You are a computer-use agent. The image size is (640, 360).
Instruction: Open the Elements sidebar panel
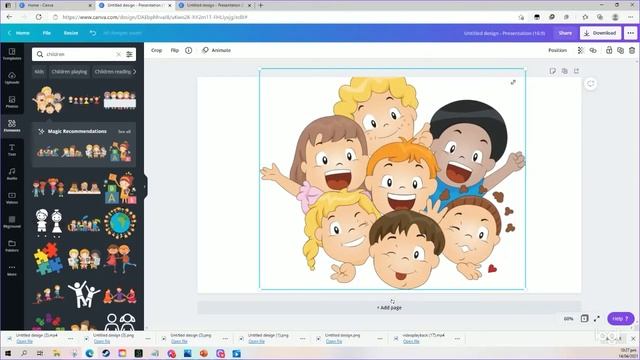pos(12,126)
